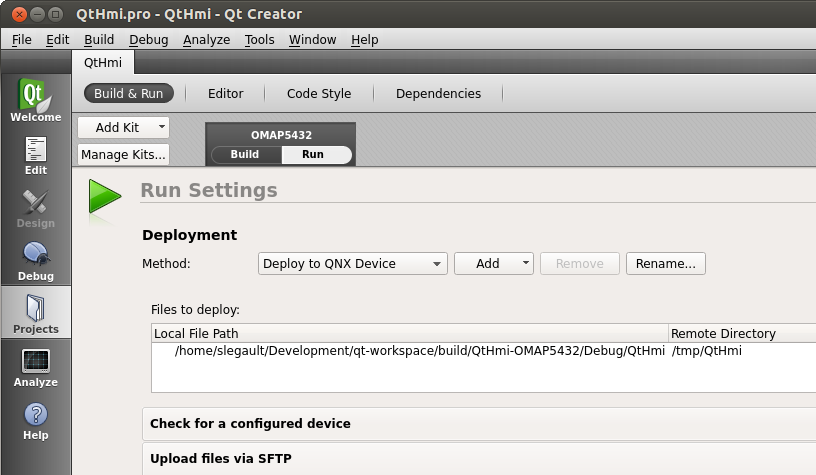The image size is (816, 475).
Task: Open the Add Kit dropdown
Action: [123, 127]
